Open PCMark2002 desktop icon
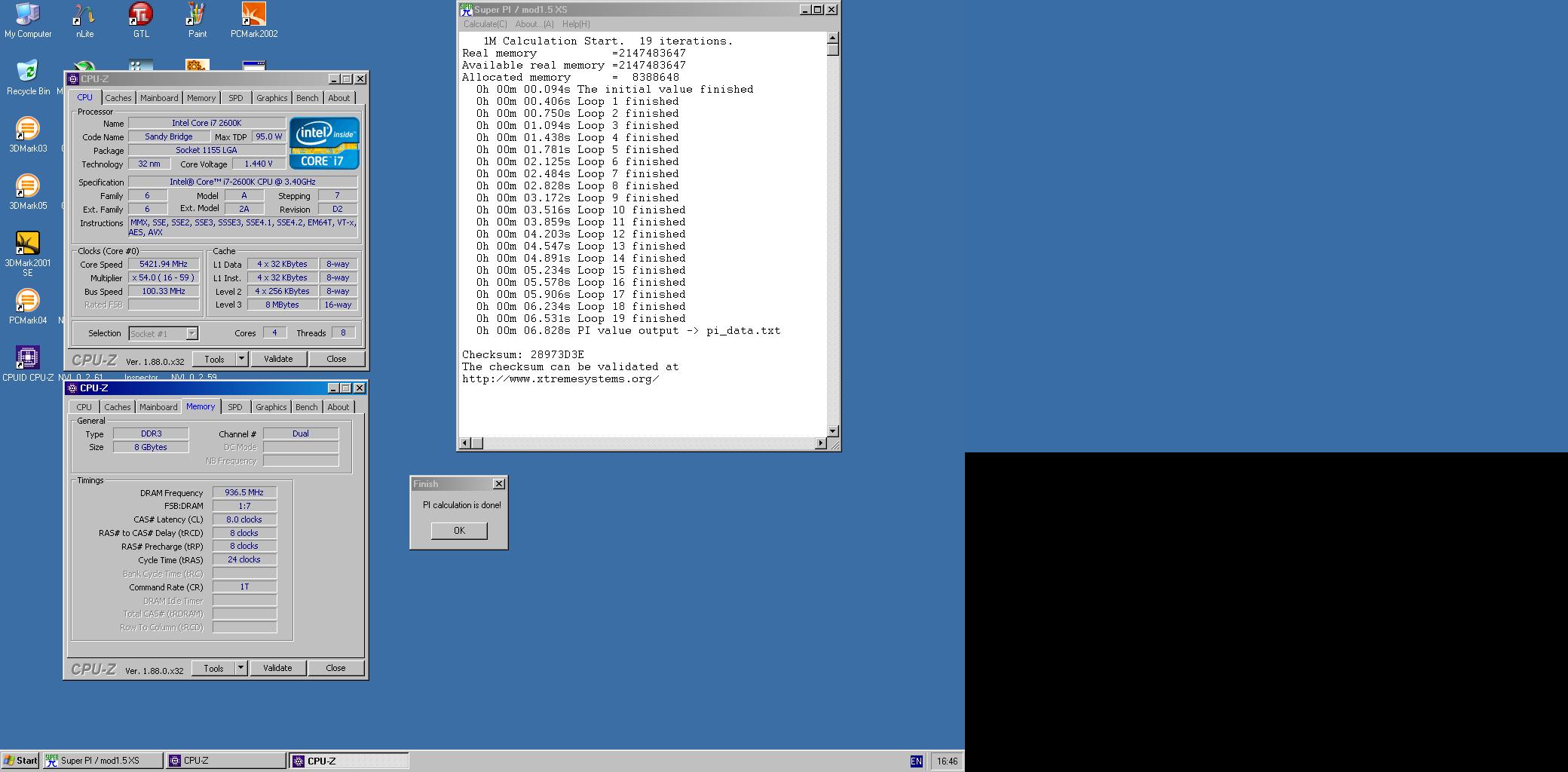This screenshot has height=772, width=1568. click(254, 20)
